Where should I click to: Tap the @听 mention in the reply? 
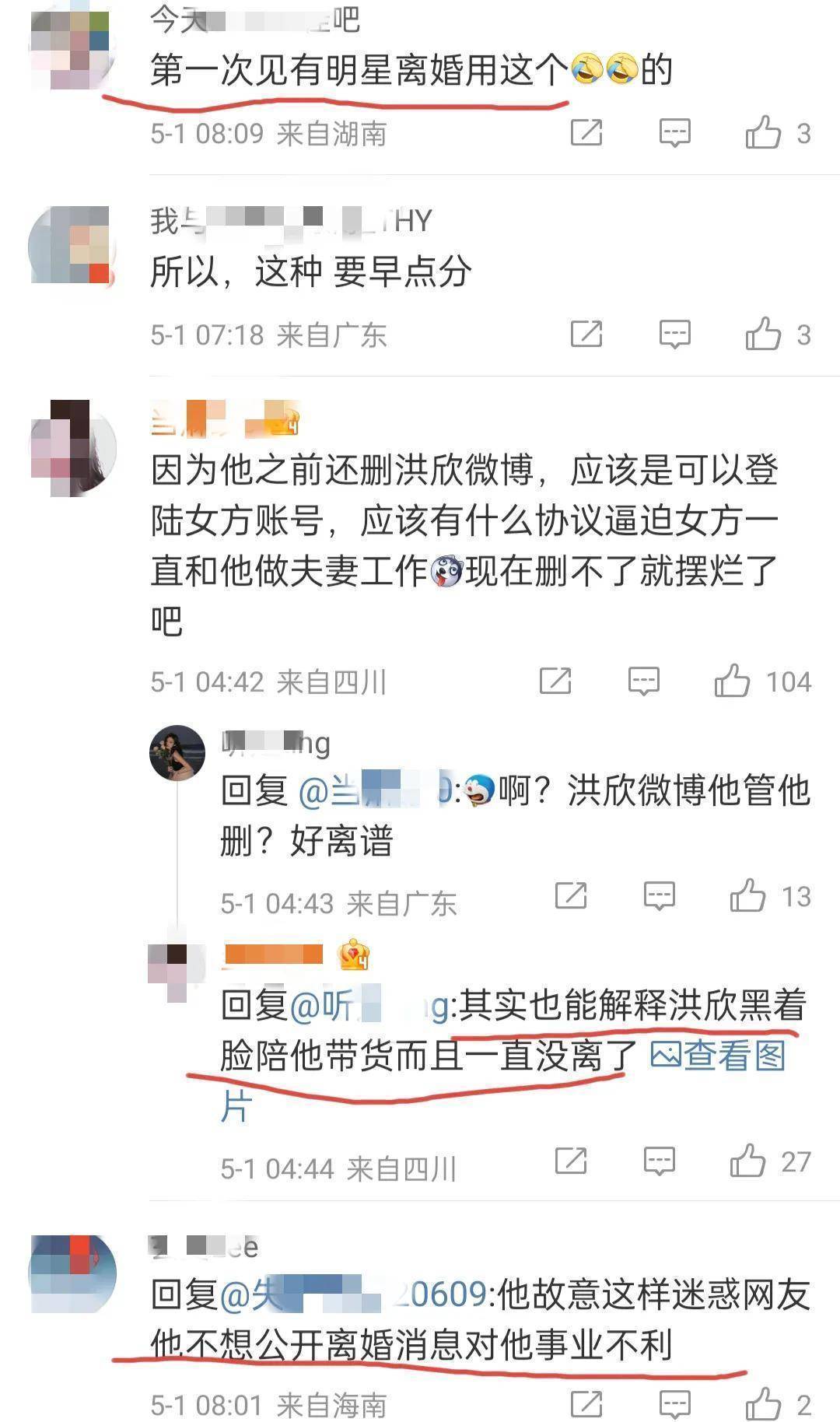[369, 1006]
